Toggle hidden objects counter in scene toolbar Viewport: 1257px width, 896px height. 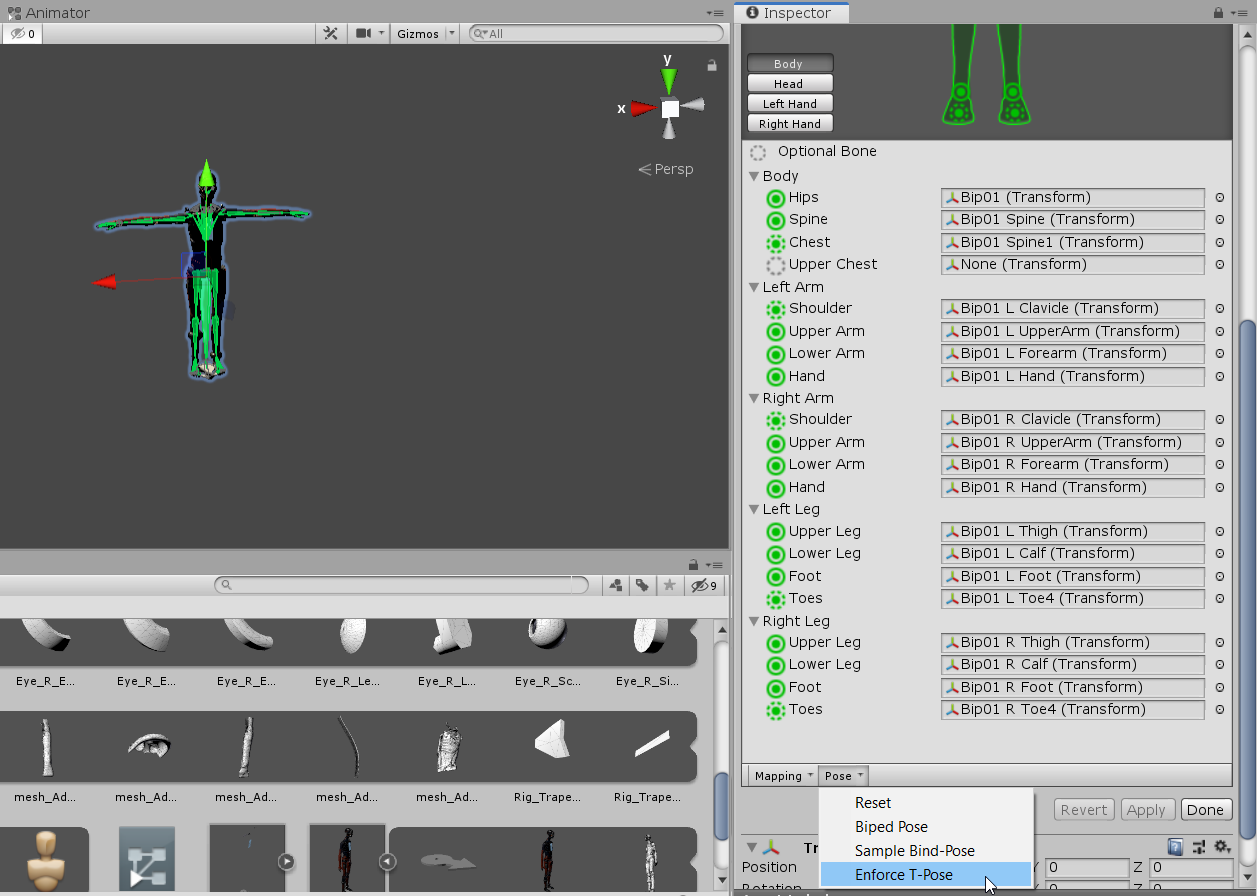pos(22,34)
